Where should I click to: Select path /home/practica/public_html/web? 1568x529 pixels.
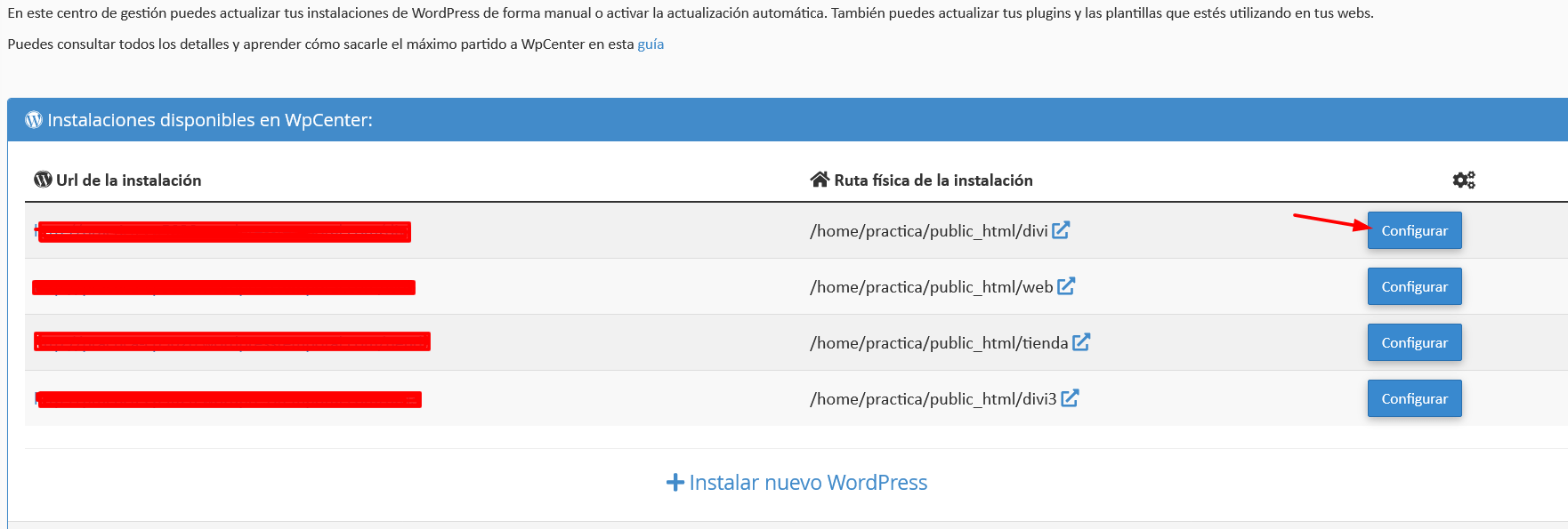[x=932, y=287]
